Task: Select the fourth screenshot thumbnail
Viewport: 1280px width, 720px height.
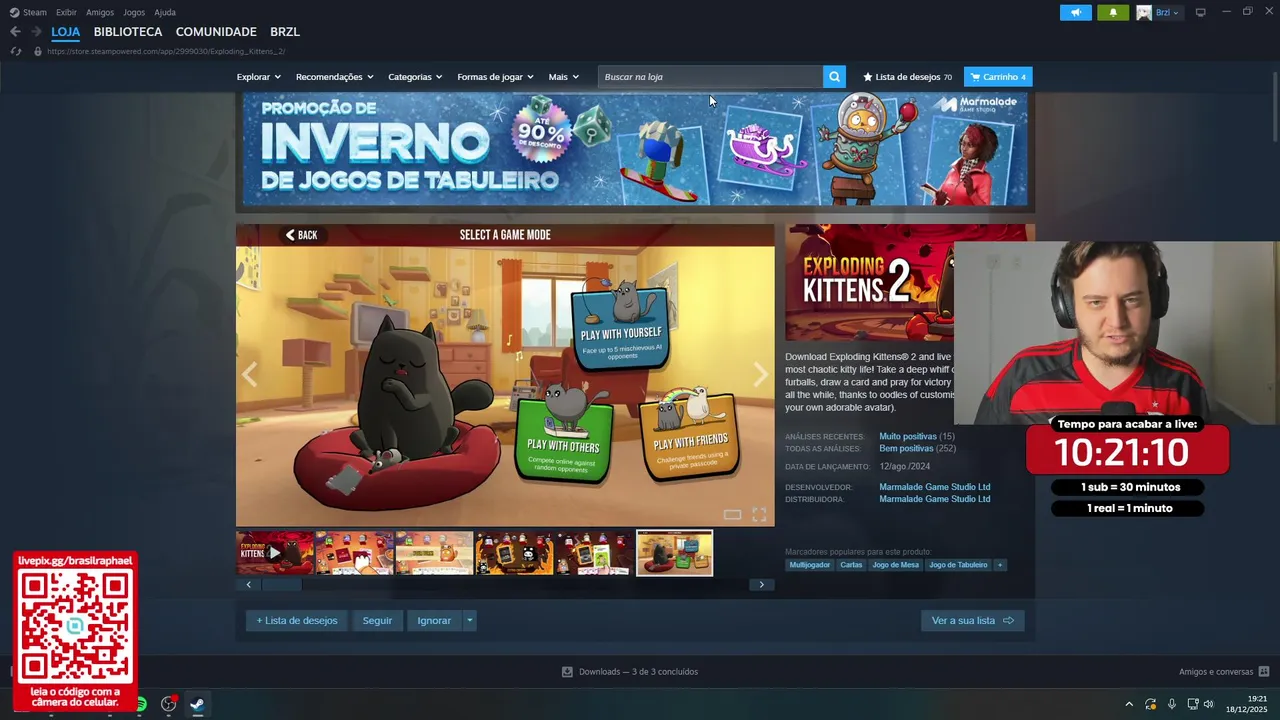Action: (514, 553)
